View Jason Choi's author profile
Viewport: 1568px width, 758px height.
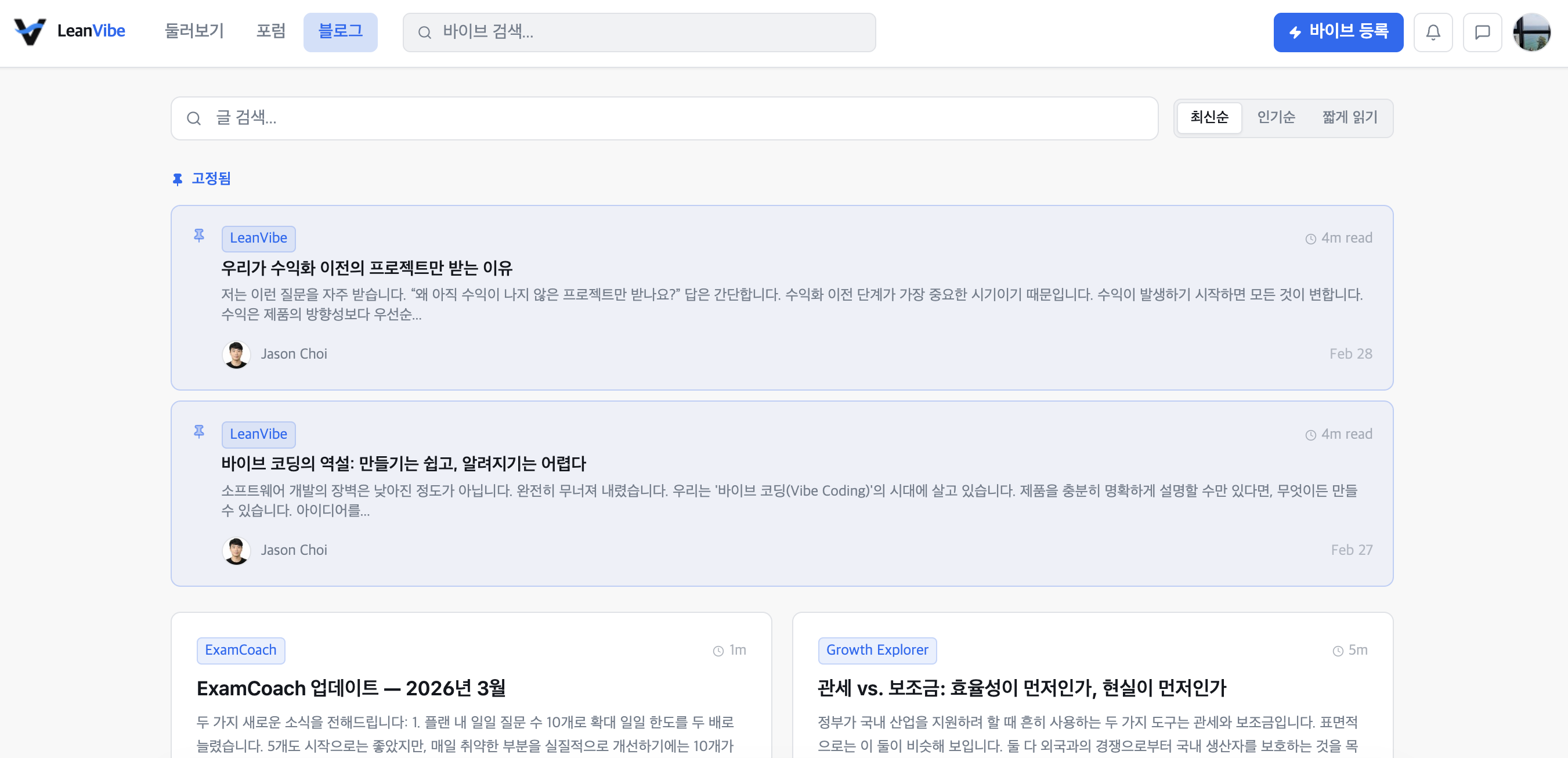click(295, 353)
